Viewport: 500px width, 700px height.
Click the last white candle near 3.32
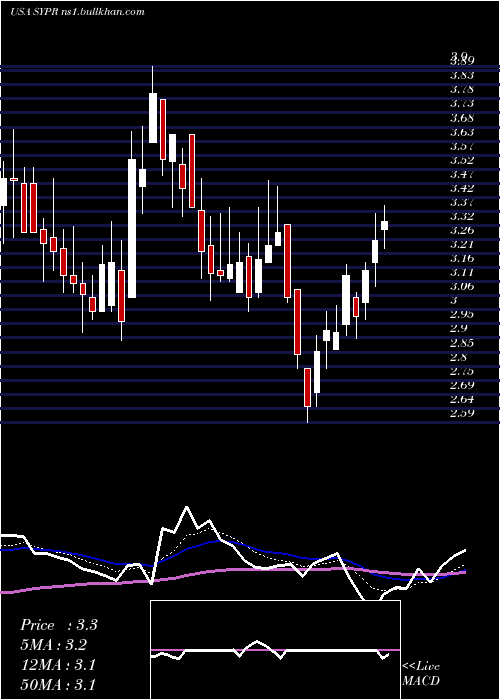point(384,225)
